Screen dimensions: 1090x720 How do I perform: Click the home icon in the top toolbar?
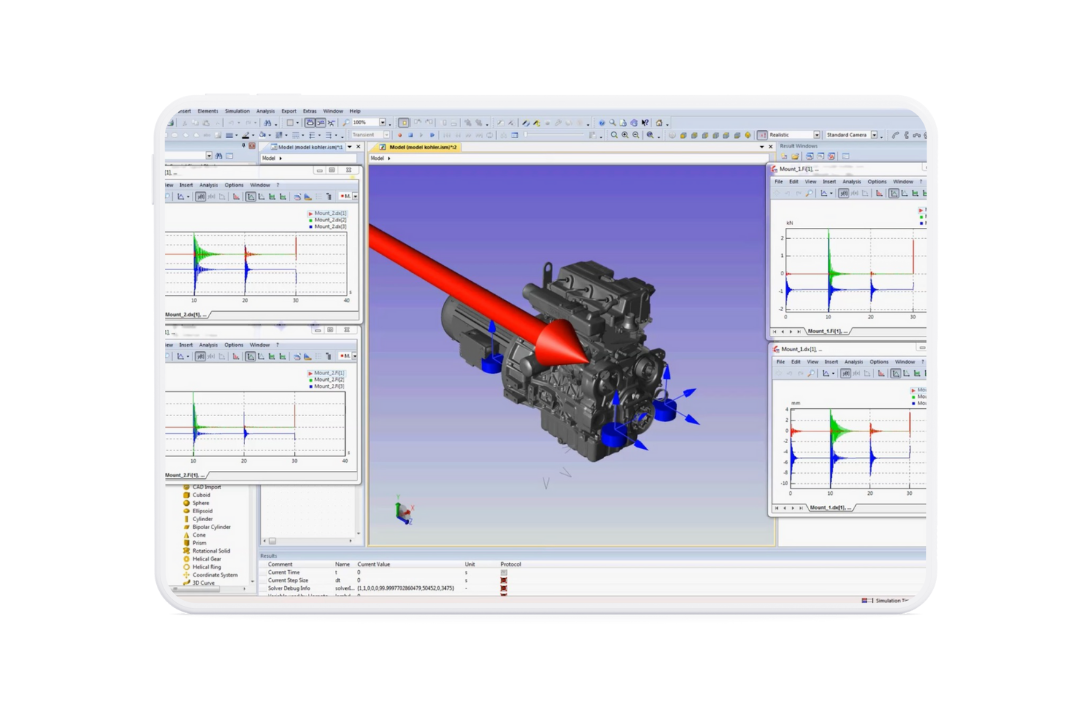(x=659, y=123)
